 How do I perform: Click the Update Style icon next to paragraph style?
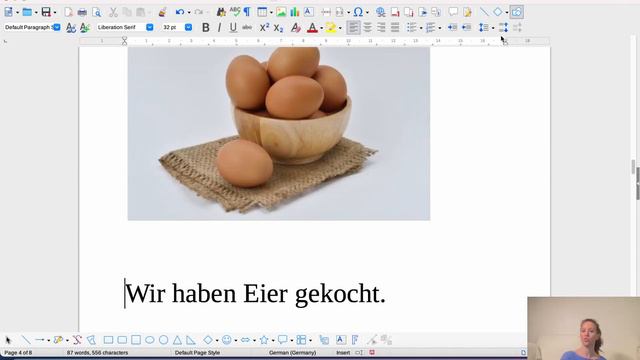(71, 27)
